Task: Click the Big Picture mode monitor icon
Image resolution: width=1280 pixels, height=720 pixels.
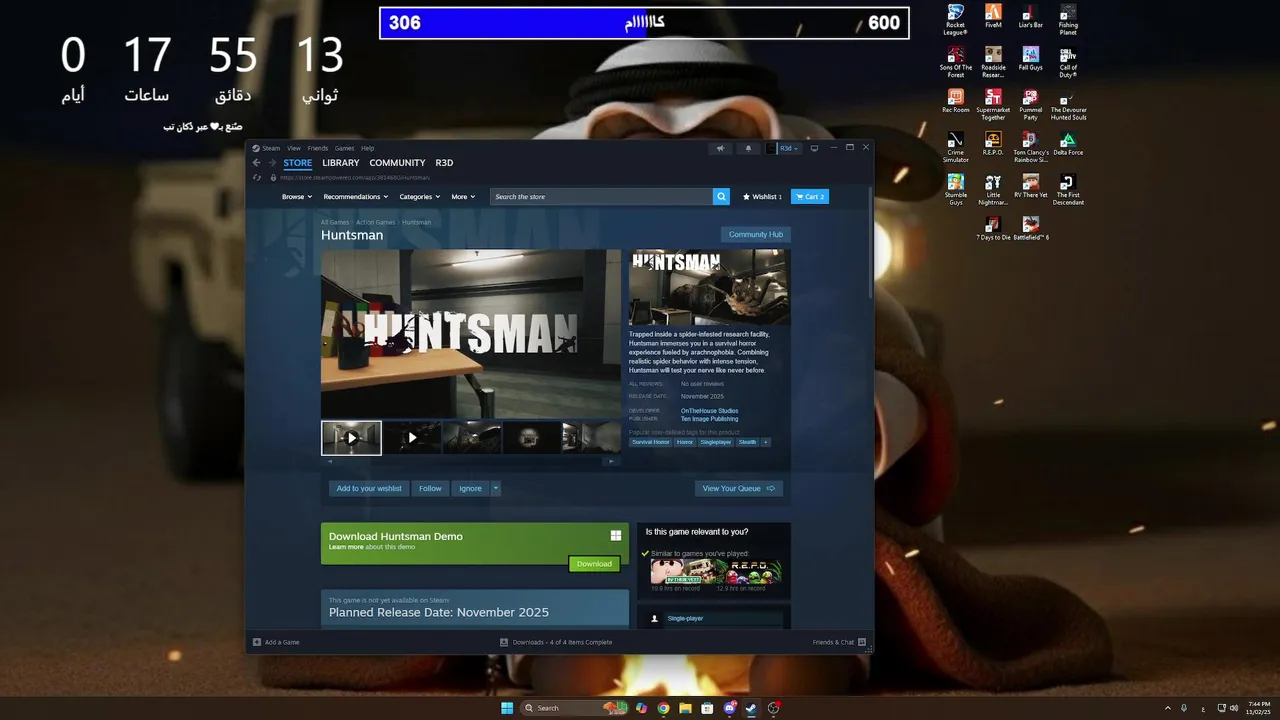Action: (814, 148)
